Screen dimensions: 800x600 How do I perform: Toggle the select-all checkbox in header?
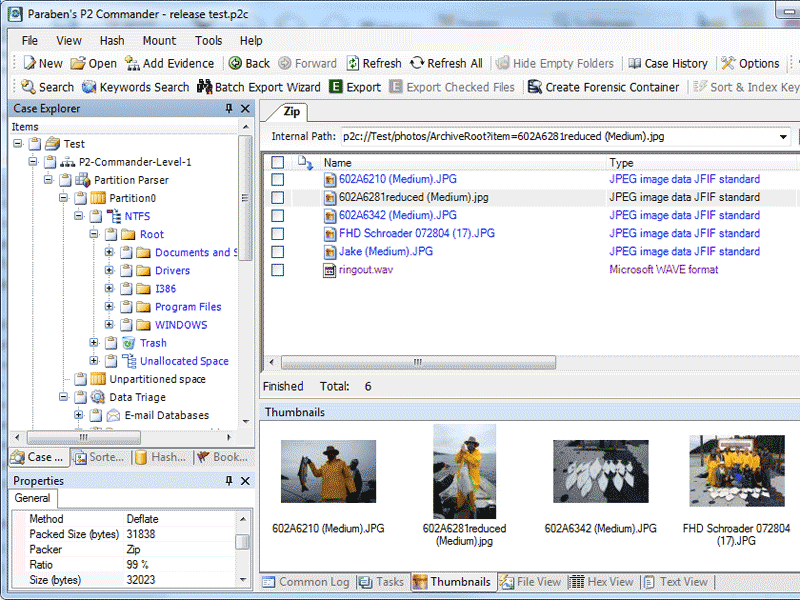(278, 162)
